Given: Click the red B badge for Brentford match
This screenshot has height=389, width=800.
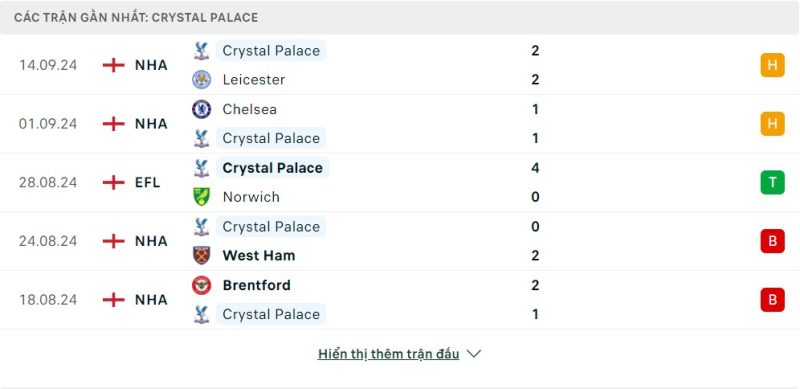Looking at the screenshot, I should point(772,300).
